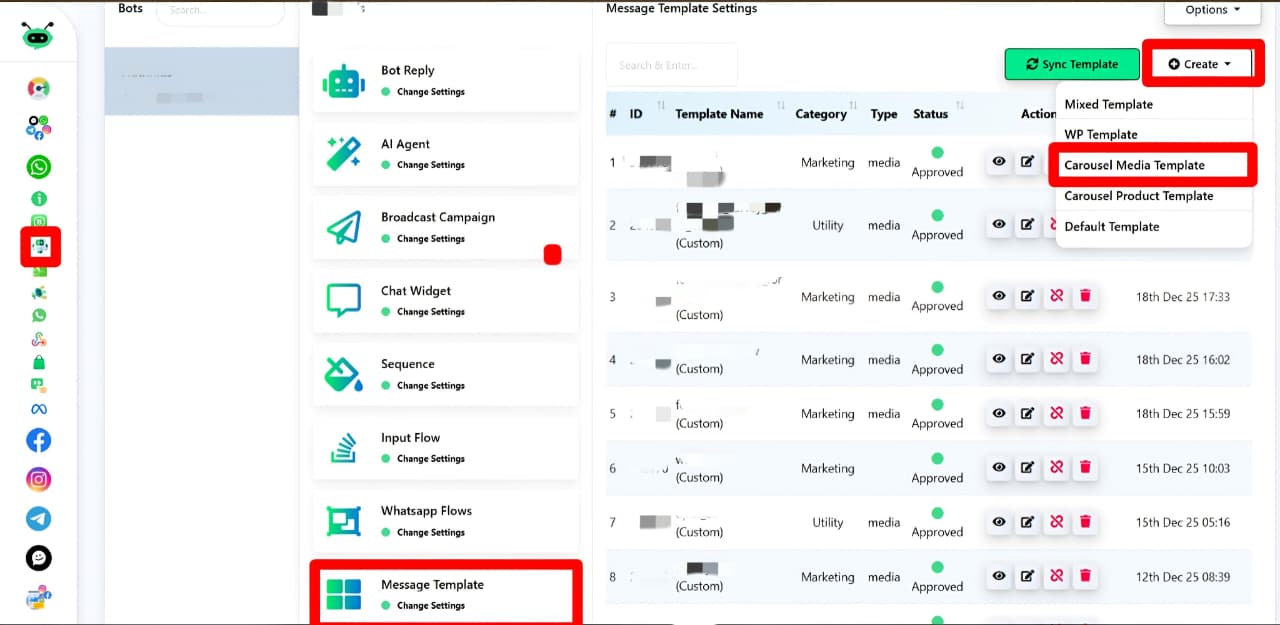View template in row 6 via eye icon
The height and width of the screenshot is (625, 1280).
pyautogui.click(x=998, y=467)
